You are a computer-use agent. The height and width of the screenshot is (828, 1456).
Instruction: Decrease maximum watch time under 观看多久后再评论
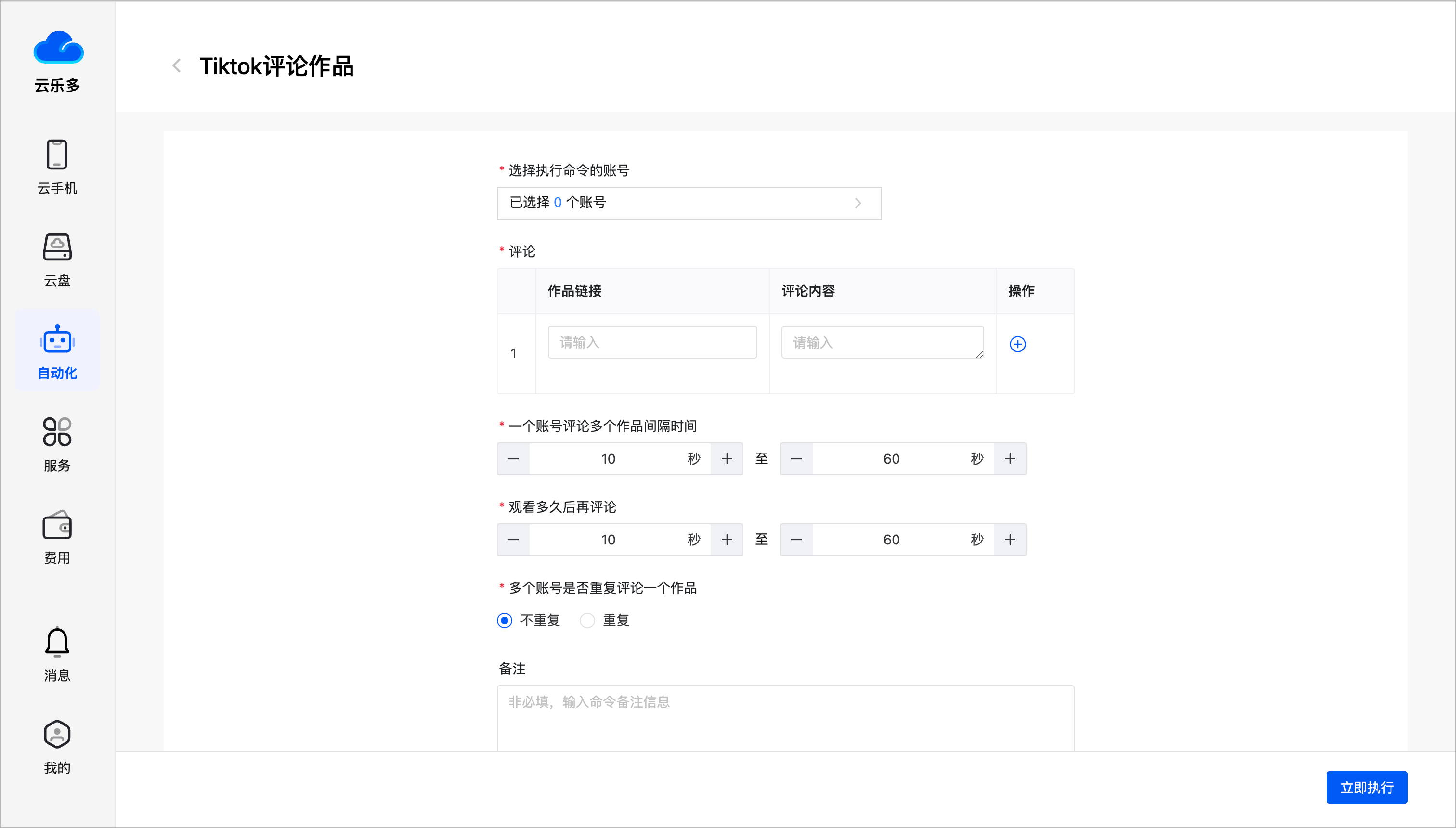(x=796, y=540)
